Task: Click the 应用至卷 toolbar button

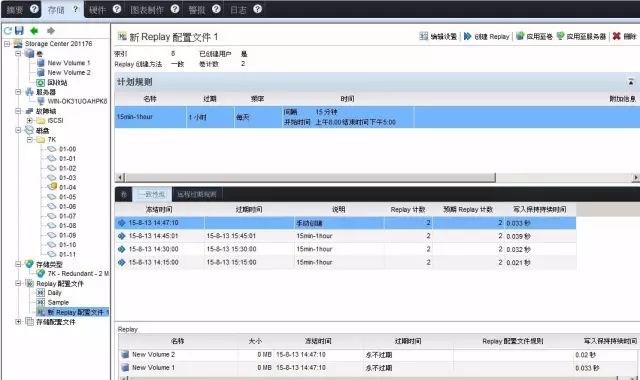Action: click(x=534, y=36)
